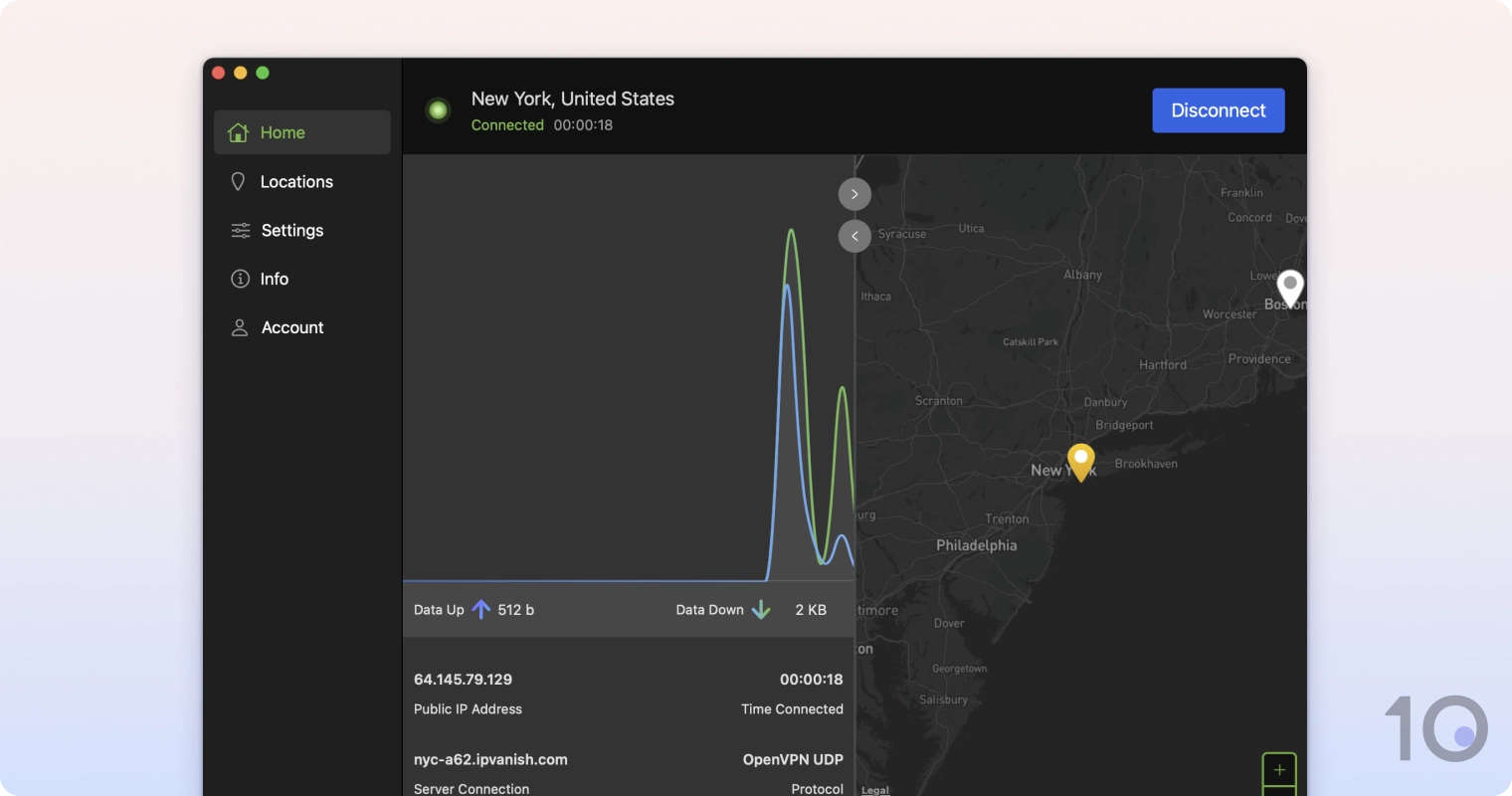
Task: Select the white Boston map pin
Action: (x=1290, y=288)
